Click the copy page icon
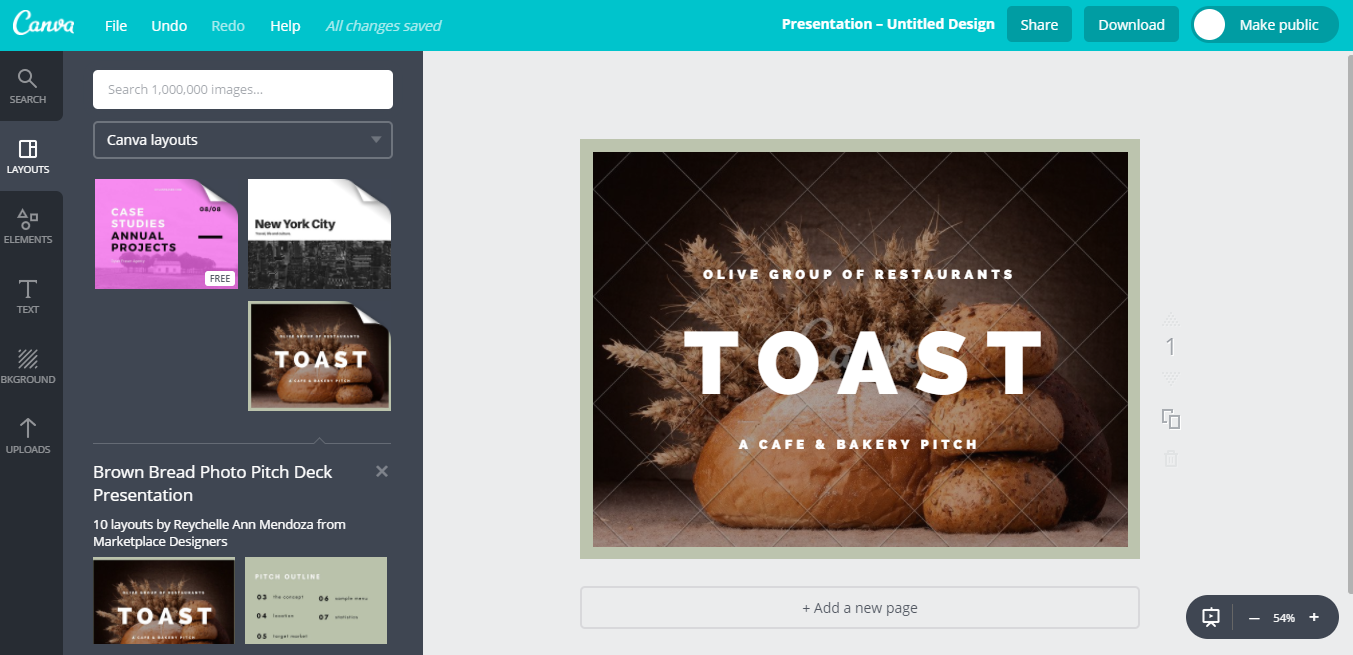 [1171, 419]
